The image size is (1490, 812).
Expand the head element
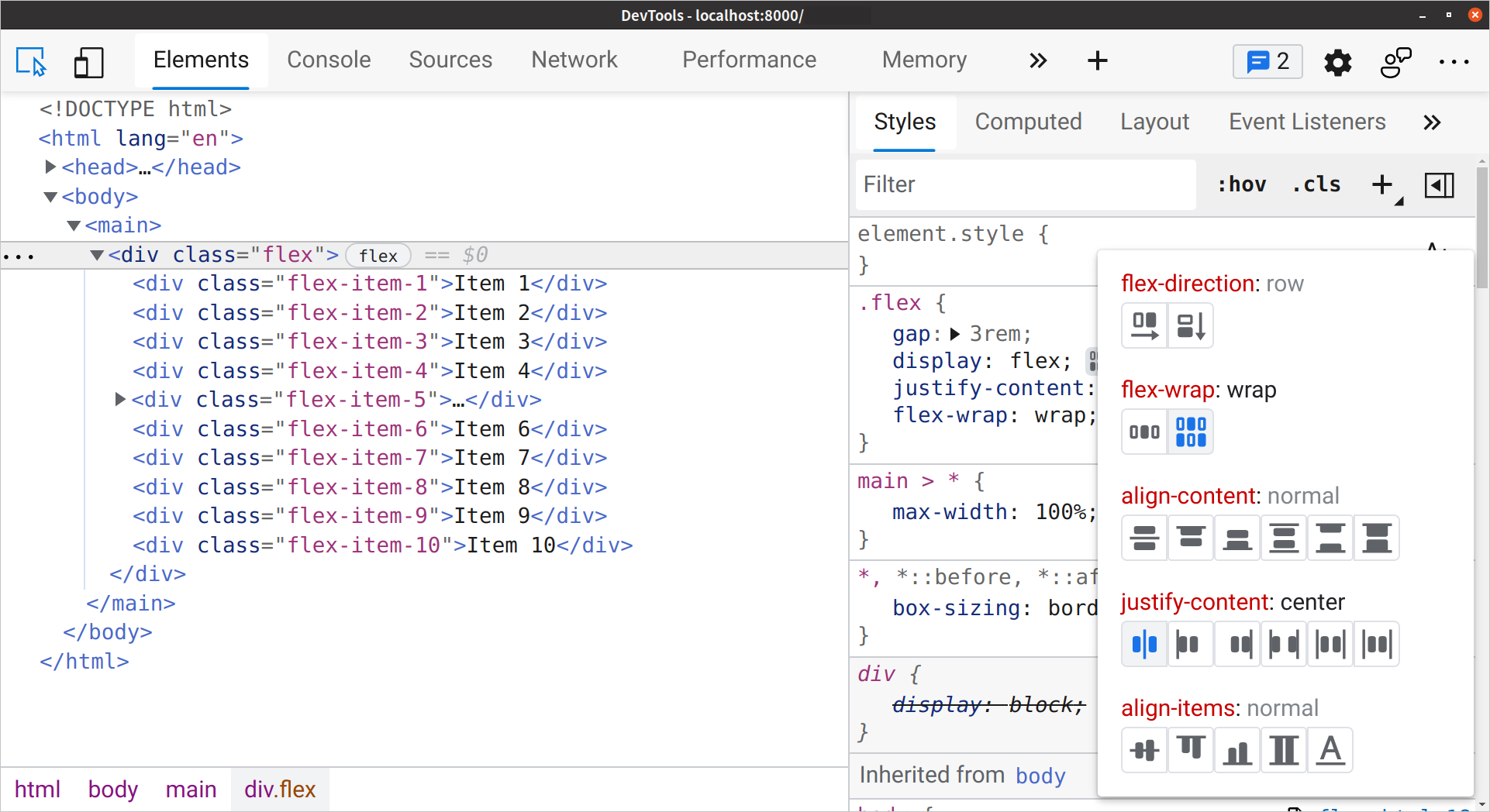point(50,167)
